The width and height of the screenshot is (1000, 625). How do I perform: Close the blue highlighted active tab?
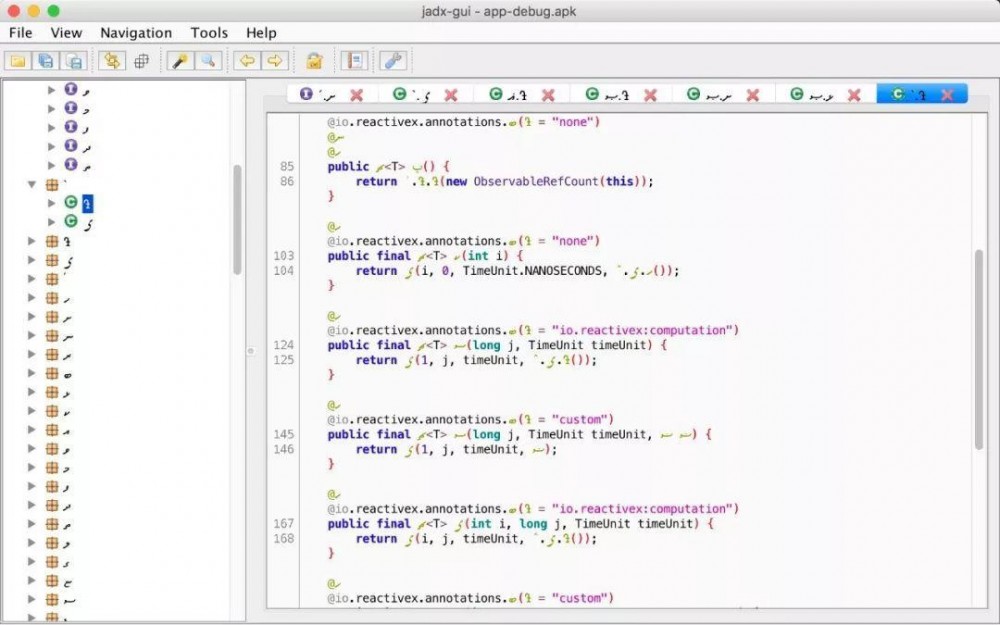tap(948, 95)
